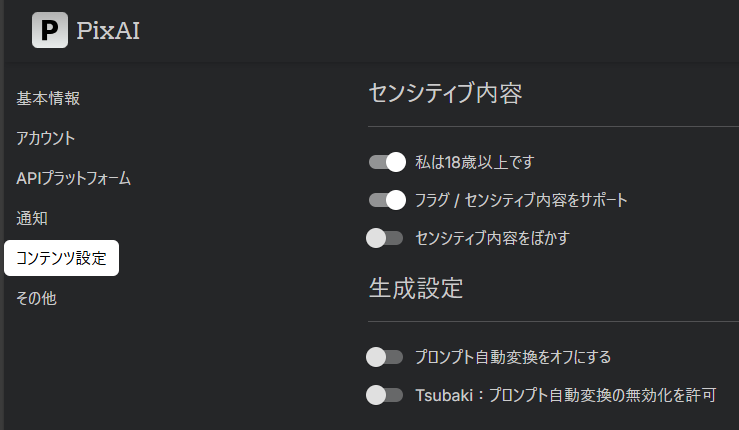Click the Tsubaki:プロンプト自動変換の無効化を許可 label

tap(566, 394)
